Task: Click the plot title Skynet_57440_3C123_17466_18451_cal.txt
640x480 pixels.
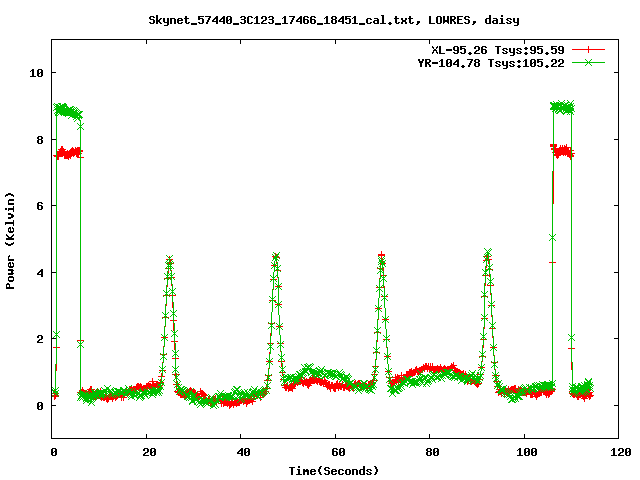Action: 285,20
